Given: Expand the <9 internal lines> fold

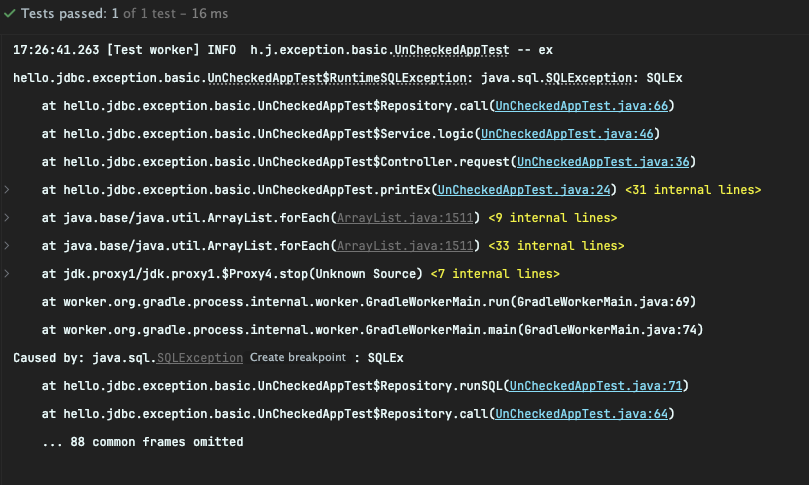Looking at the screenshot, I should pos(553,218).
